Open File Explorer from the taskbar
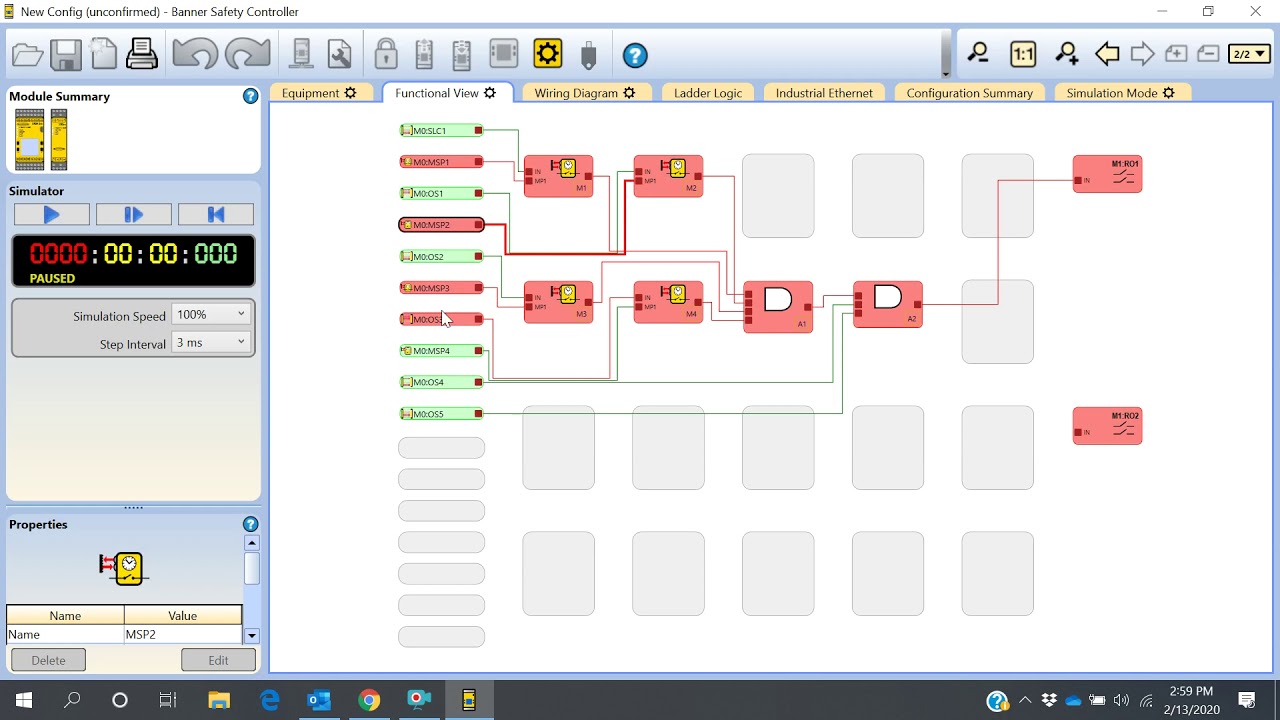Image resolution: width=1280 pixels, height=720 pixels. point(218,700)
